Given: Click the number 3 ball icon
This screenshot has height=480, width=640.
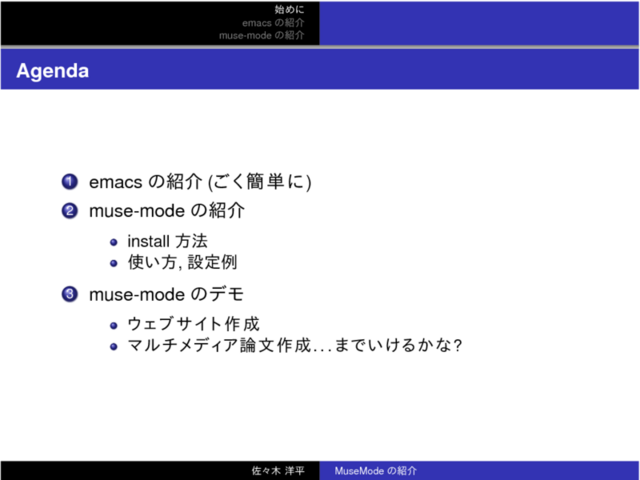Looking at the screenshot, I should click(69, 294).
